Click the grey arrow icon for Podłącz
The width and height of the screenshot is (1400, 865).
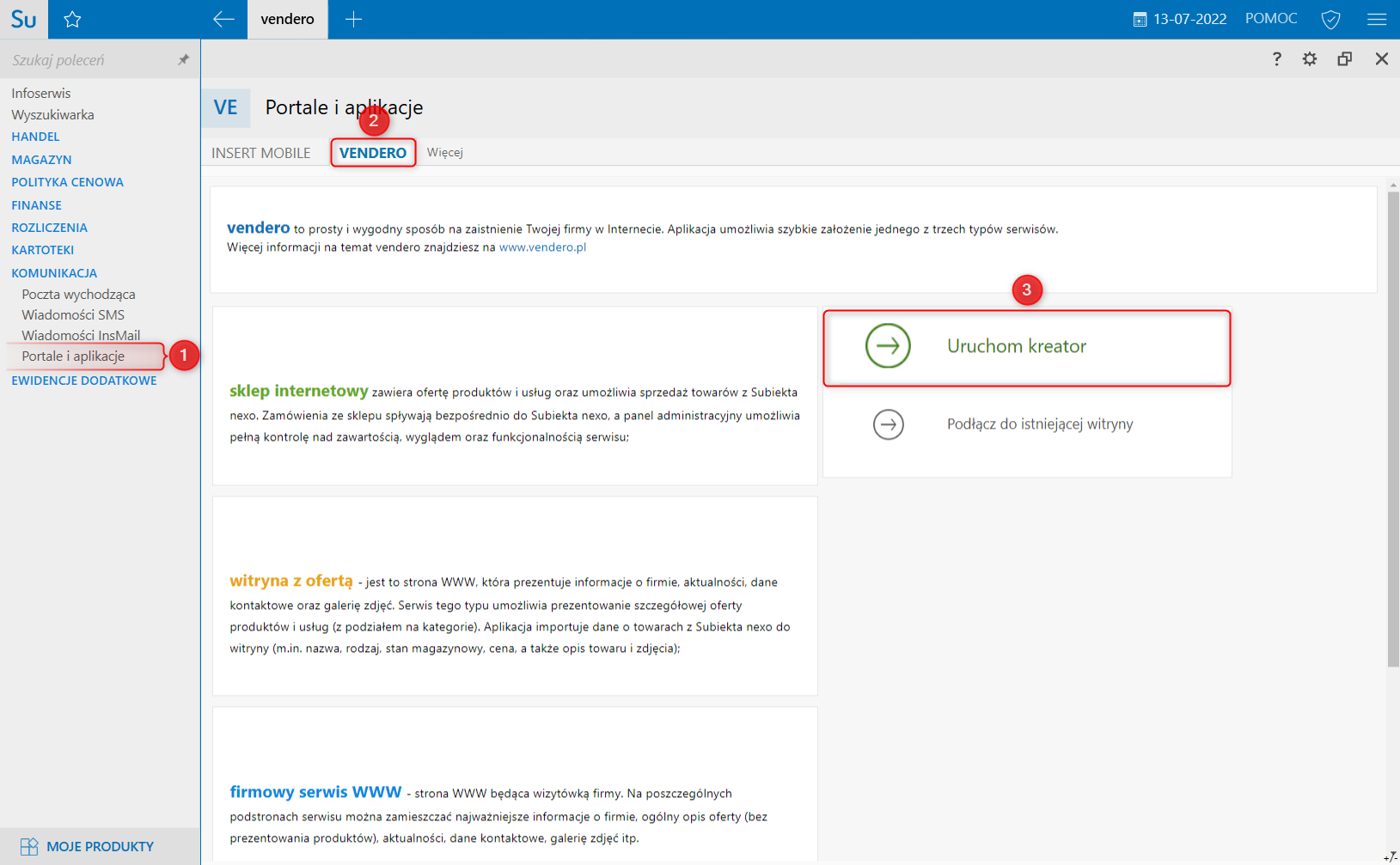coord(889,424)
